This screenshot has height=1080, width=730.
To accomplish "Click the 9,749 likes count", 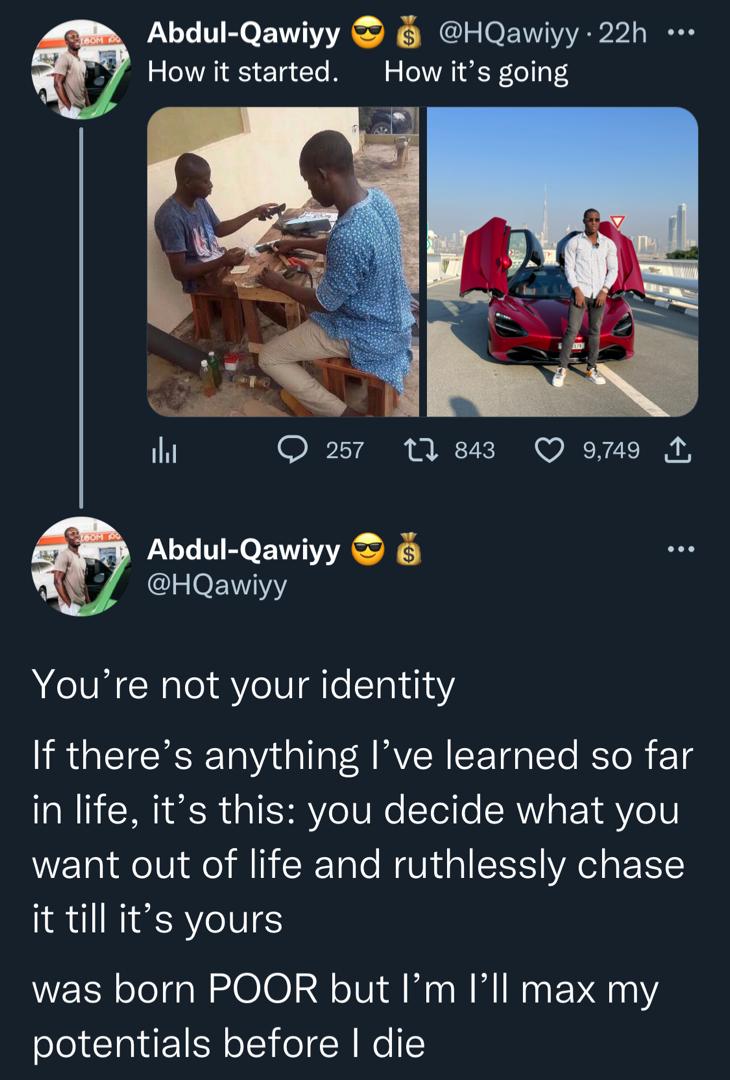I will pos(612,450).
